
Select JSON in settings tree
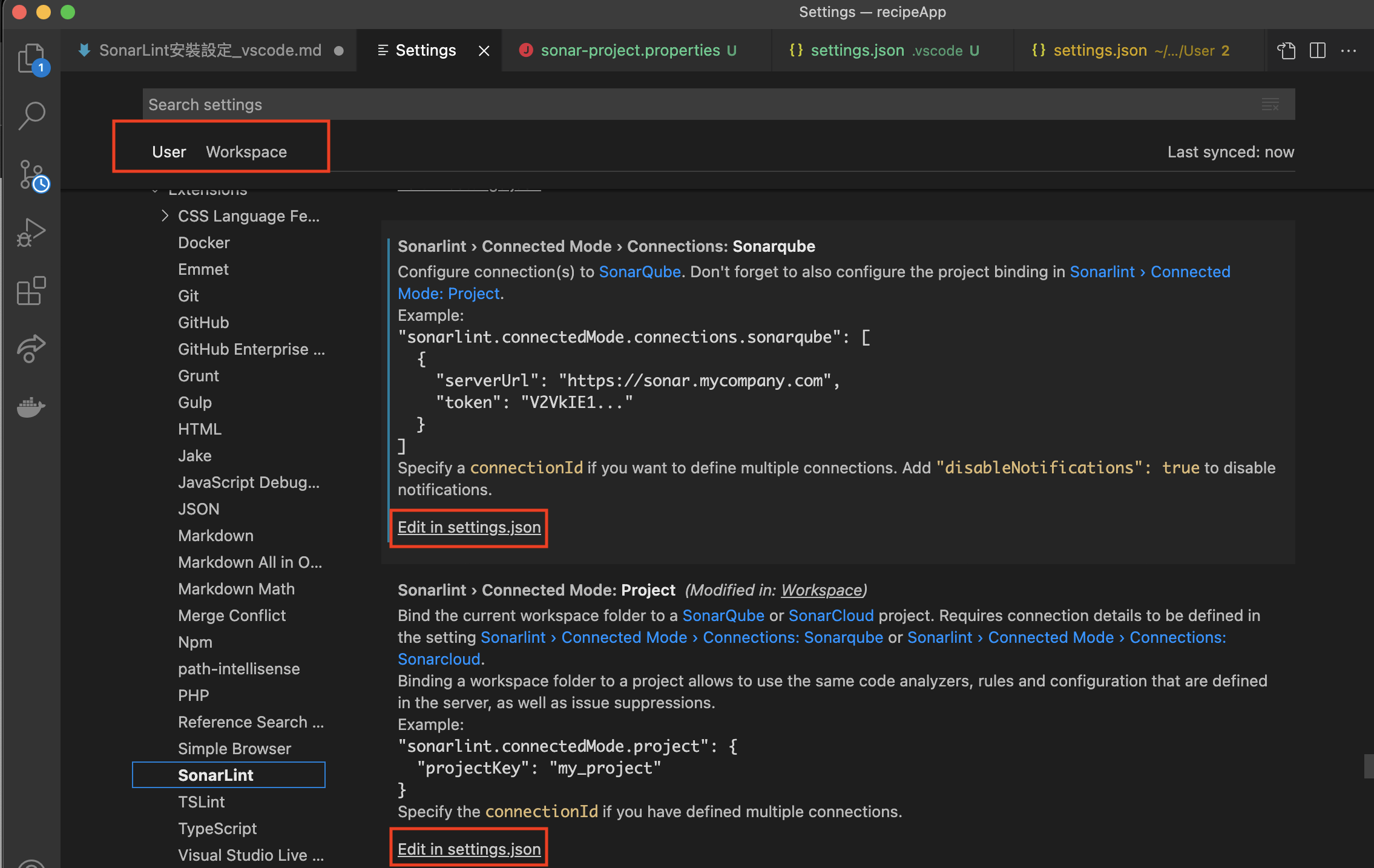point(199,509)
